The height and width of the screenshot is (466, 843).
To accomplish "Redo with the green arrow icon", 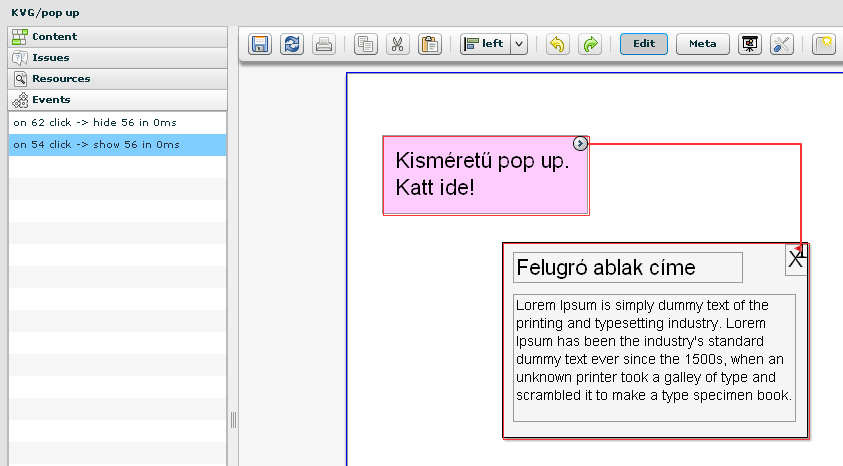I will (x=589, y=44).
